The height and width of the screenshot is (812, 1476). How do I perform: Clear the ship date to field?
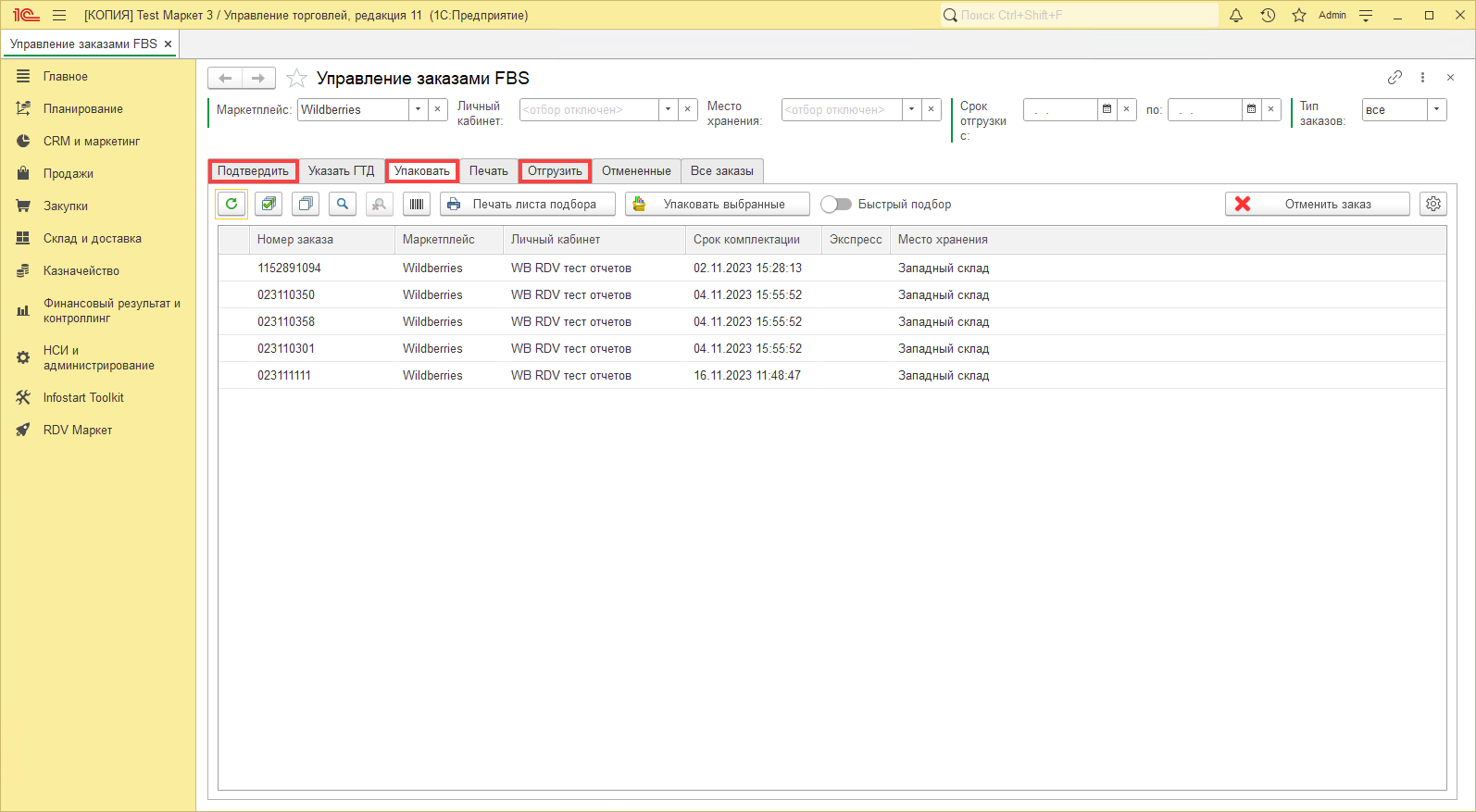tap(1271, 109)
